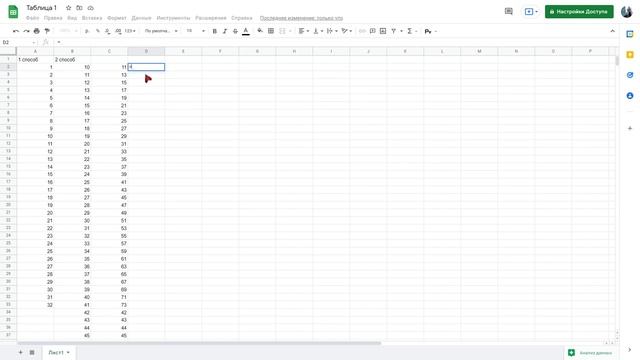Open the borders menu
Viewport: 640px width, 360px height.
271,31
